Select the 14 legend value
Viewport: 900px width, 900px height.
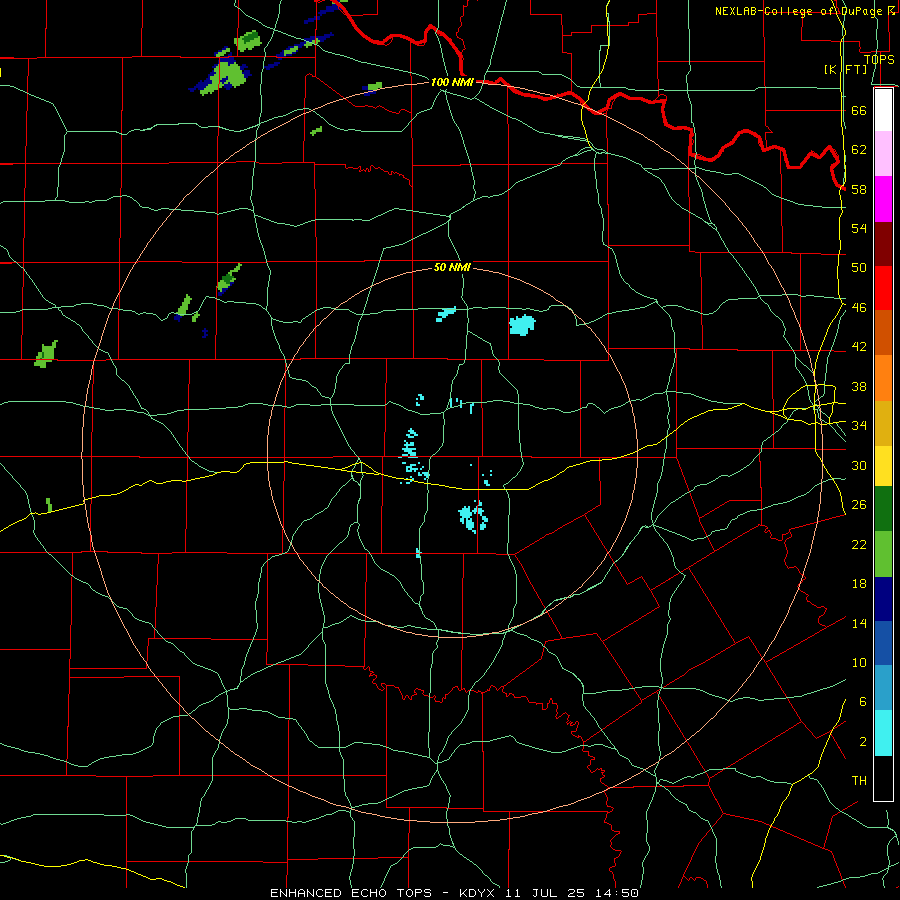859,623
